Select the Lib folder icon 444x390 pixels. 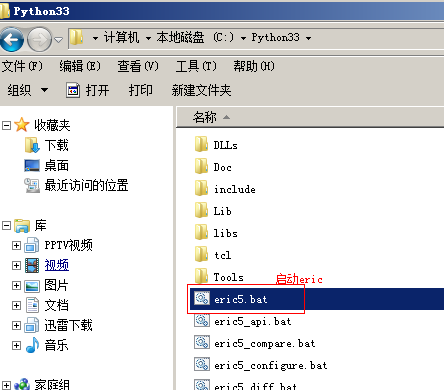pyautogui.click(x=201, y=210)
